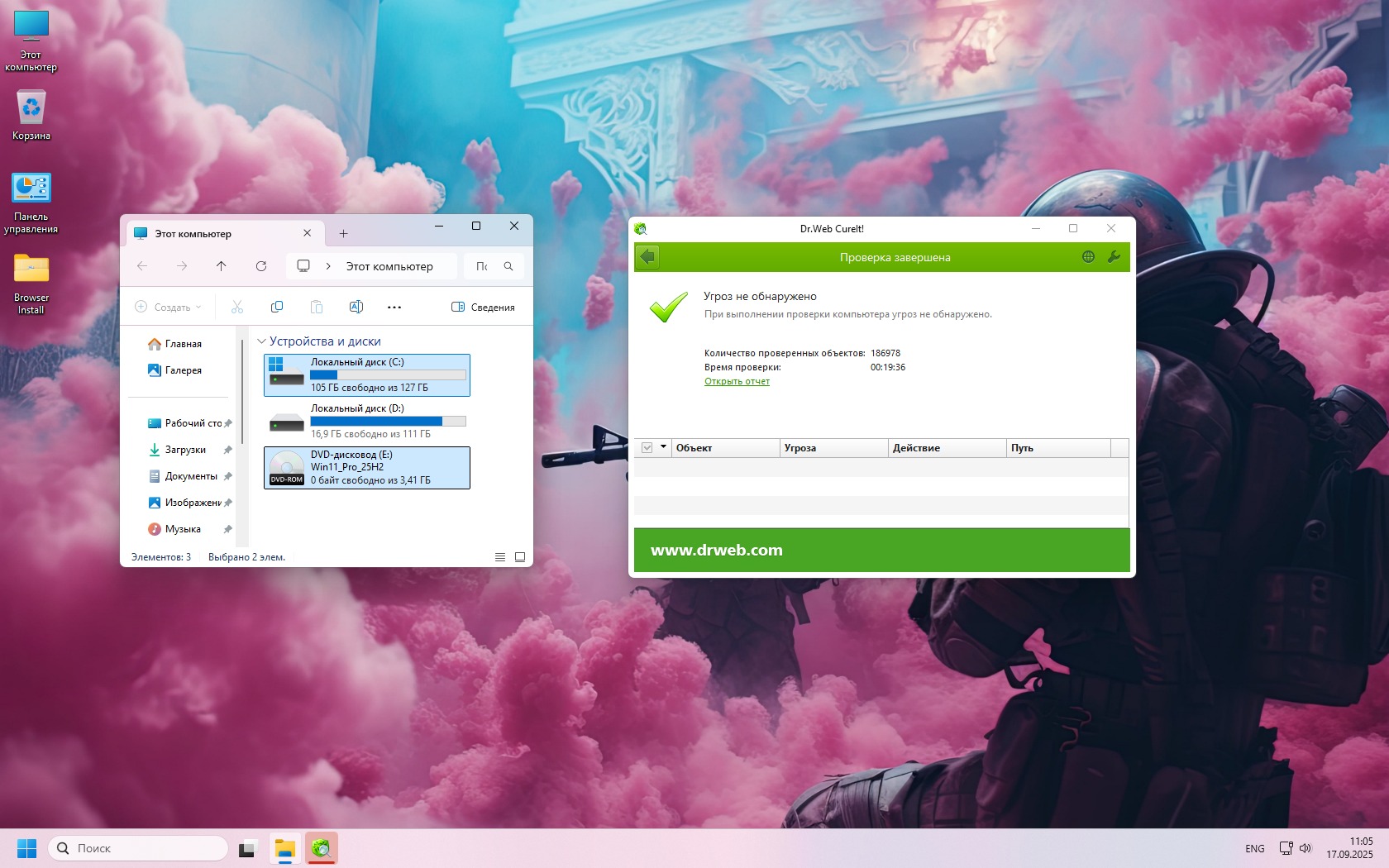Open the 'Этот компьютер' desktop icon
Image resolution: width=1389 pixels, height=868 pixels.
[31, 41]
